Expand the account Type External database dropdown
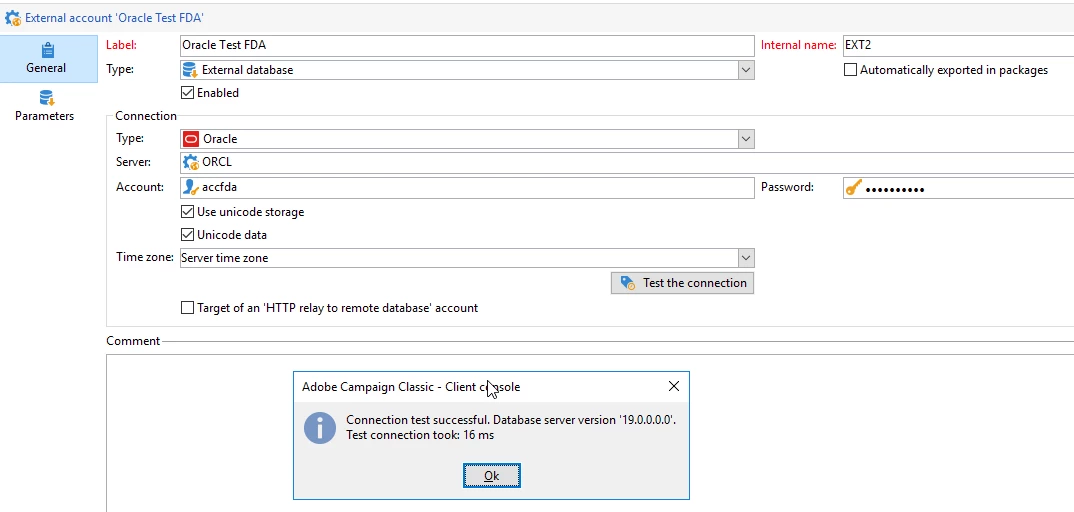1074x512 pixels. (x=746, y=70)
